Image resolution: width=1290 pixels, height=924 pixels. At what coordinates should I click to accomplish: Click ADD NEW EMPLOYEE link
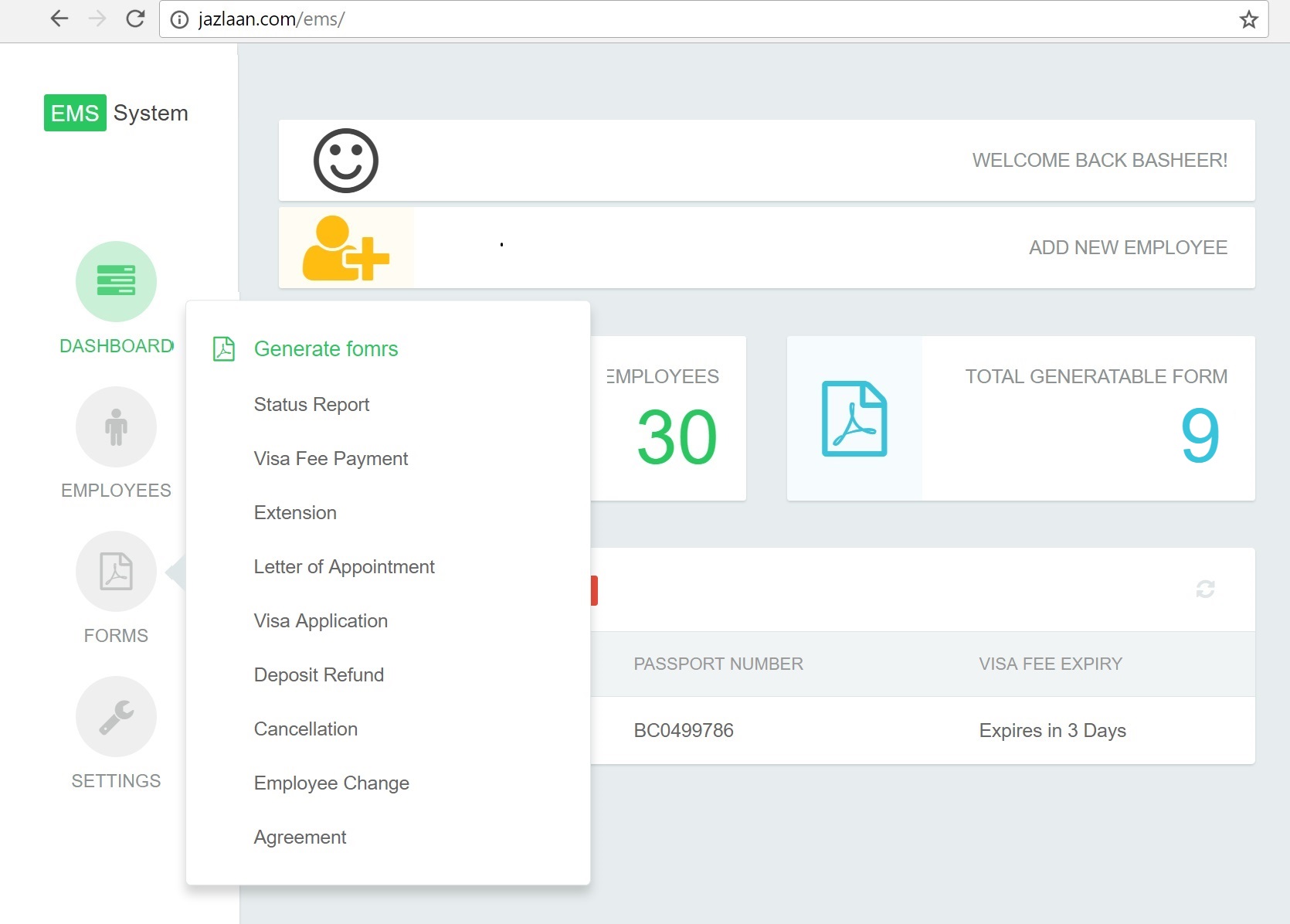pyautogui.click(x=1127, y=248)
